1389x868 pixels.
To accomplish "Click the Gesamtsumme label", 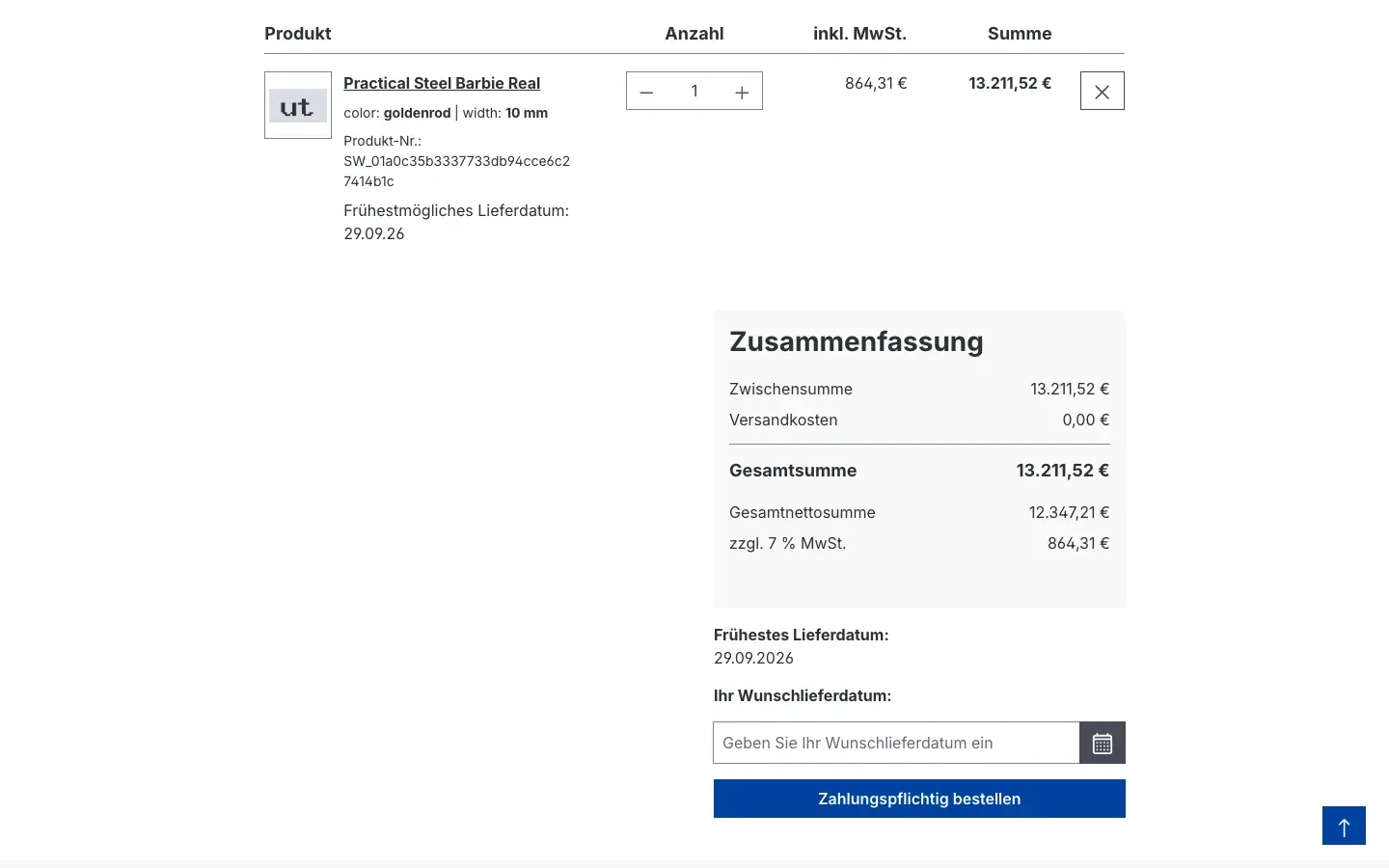I will (x=793, y=471).
